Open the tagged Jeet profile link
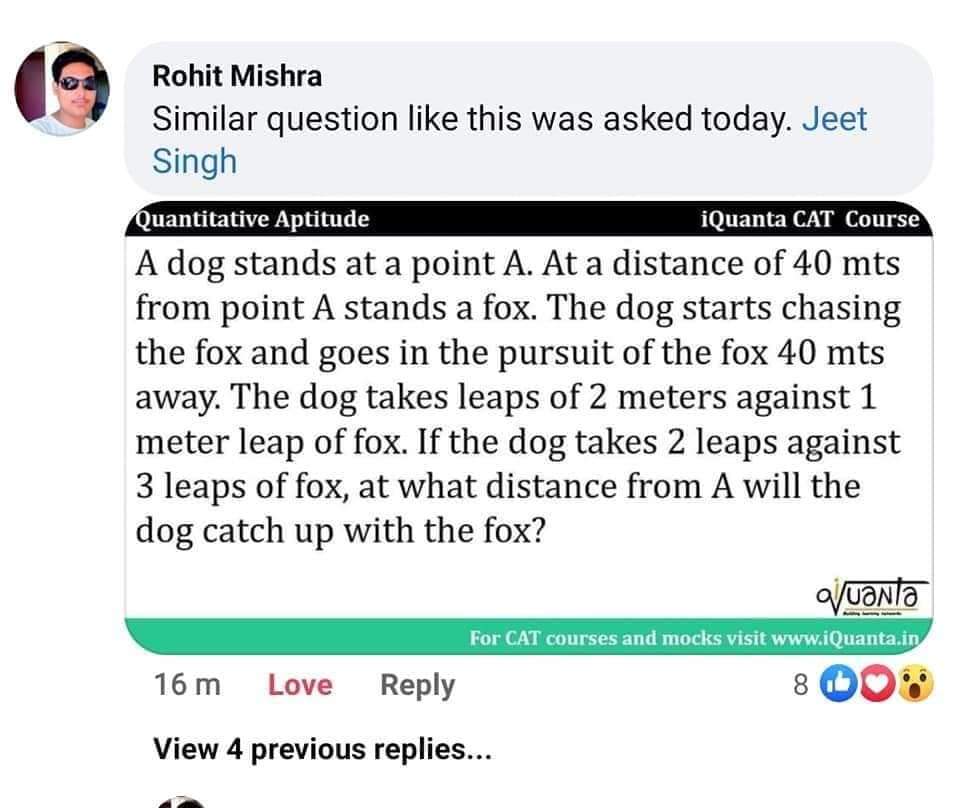Viewport: 960px width, 808px height. (834, 118)
